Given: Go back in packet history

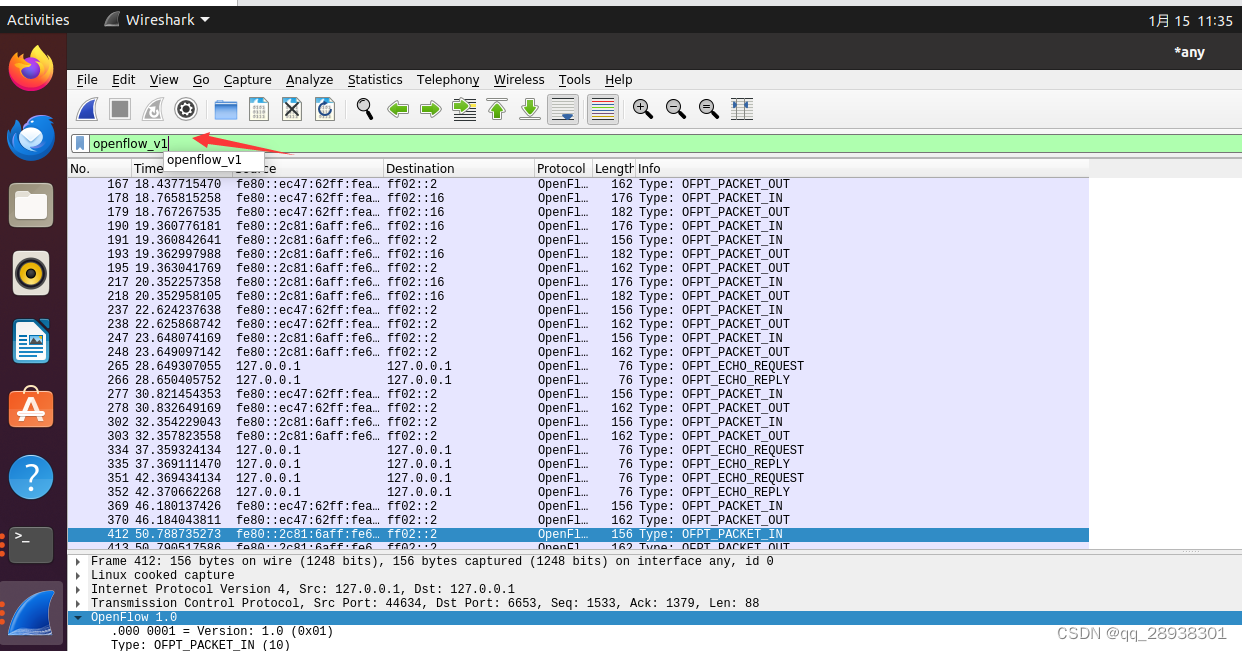Looking at the screenshot, I should click(x=398, y=109).
